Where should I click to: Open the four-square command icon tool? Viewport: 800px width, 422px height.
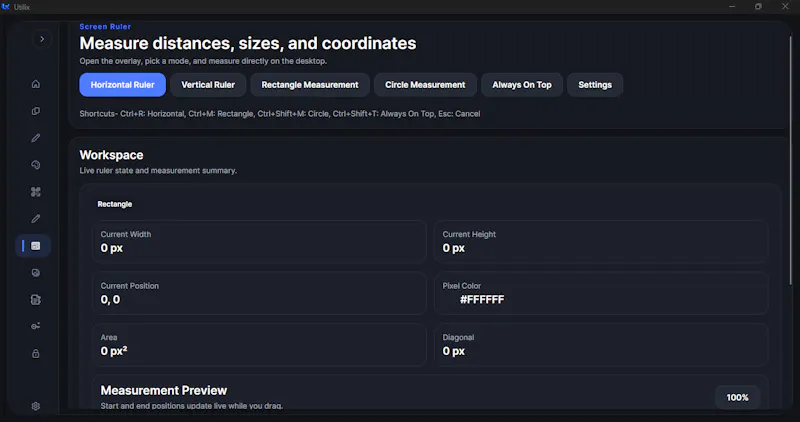pos(36,192)
